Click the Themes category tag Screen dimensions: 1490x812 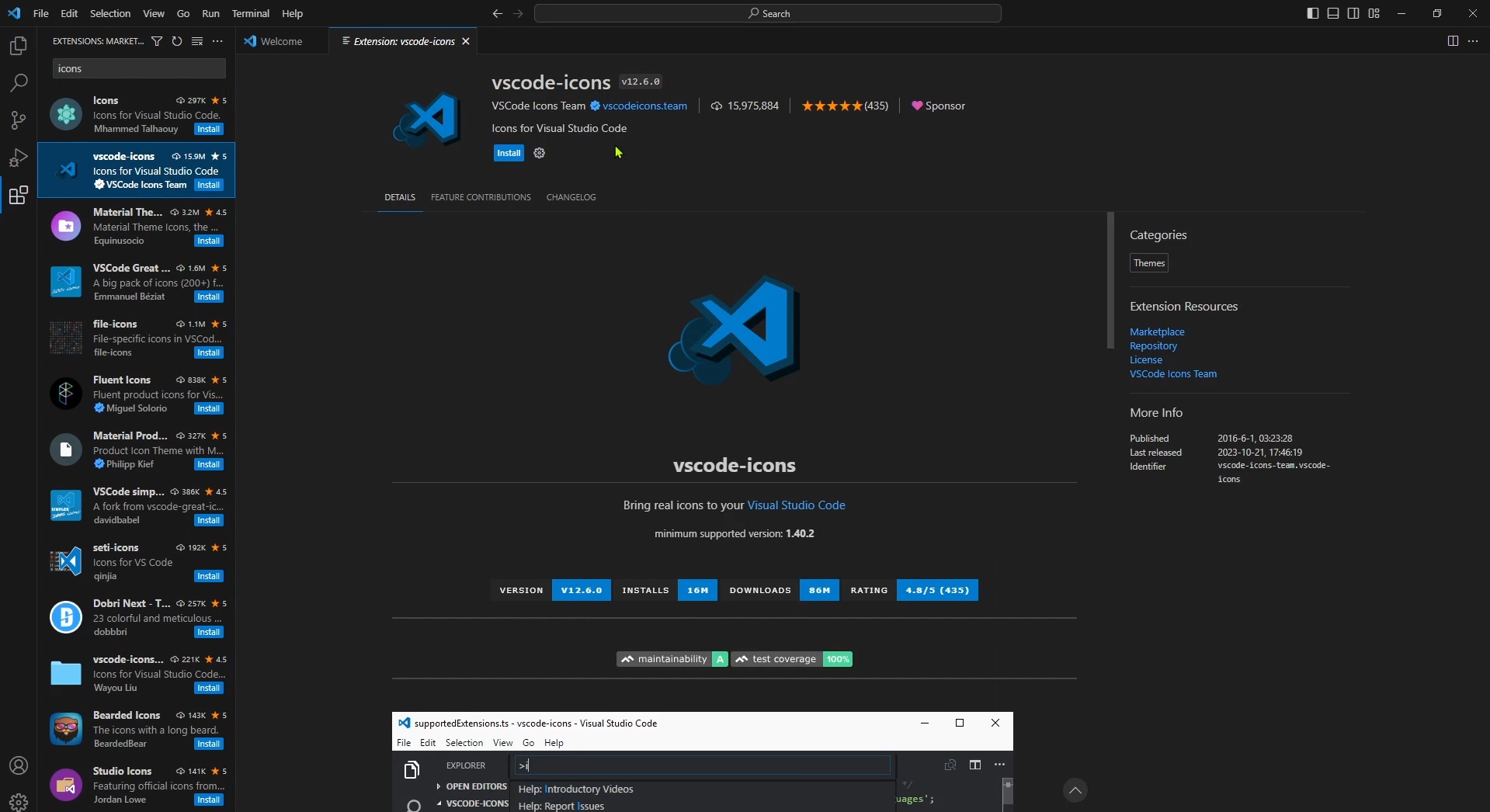(x=1149, y=263)
